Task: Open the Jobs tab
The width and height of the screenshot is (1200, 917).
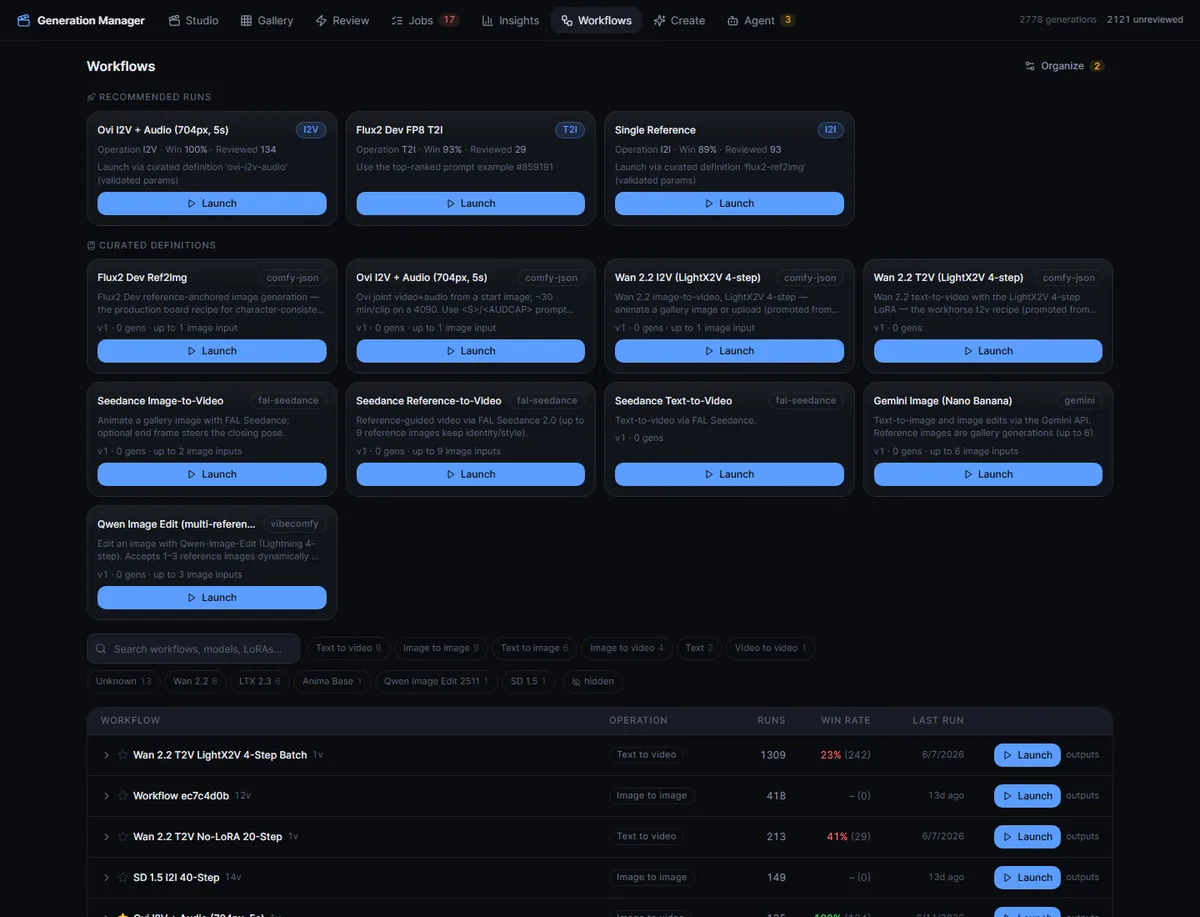Action: tap(425, 20)
